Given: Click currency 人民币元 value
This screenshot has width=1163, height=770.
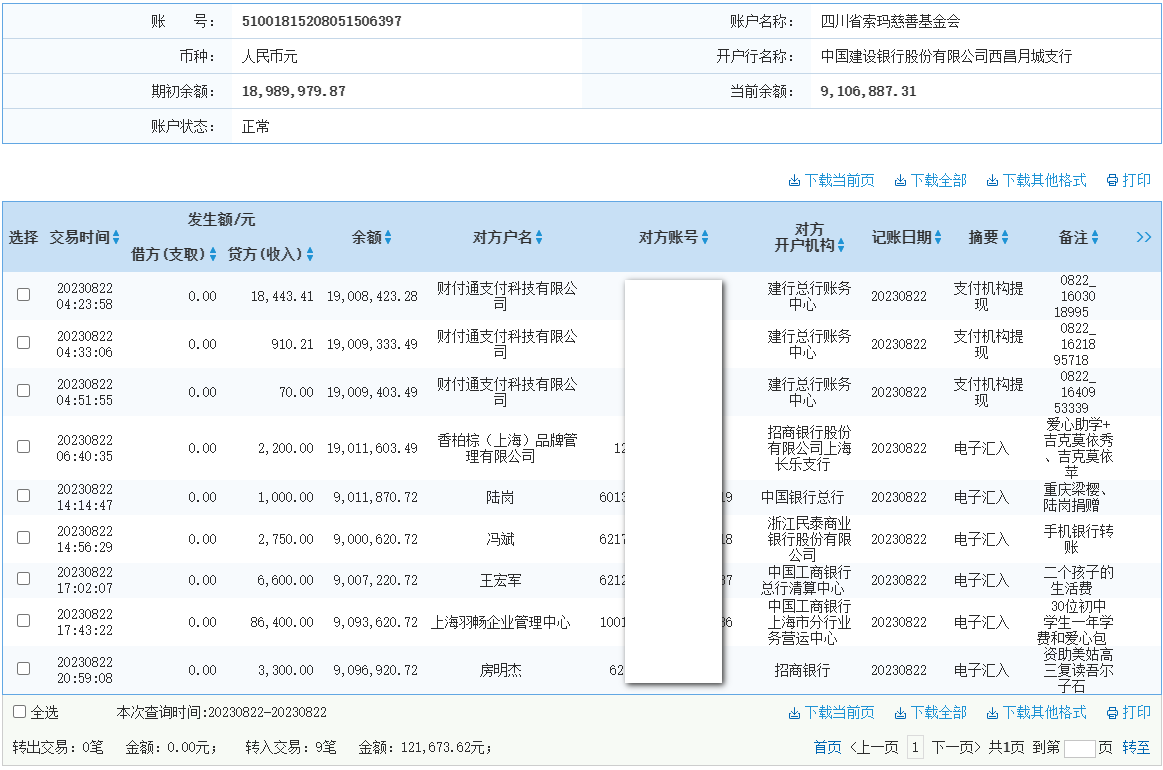Looking at the screenshot, I should tap(269, 56).
